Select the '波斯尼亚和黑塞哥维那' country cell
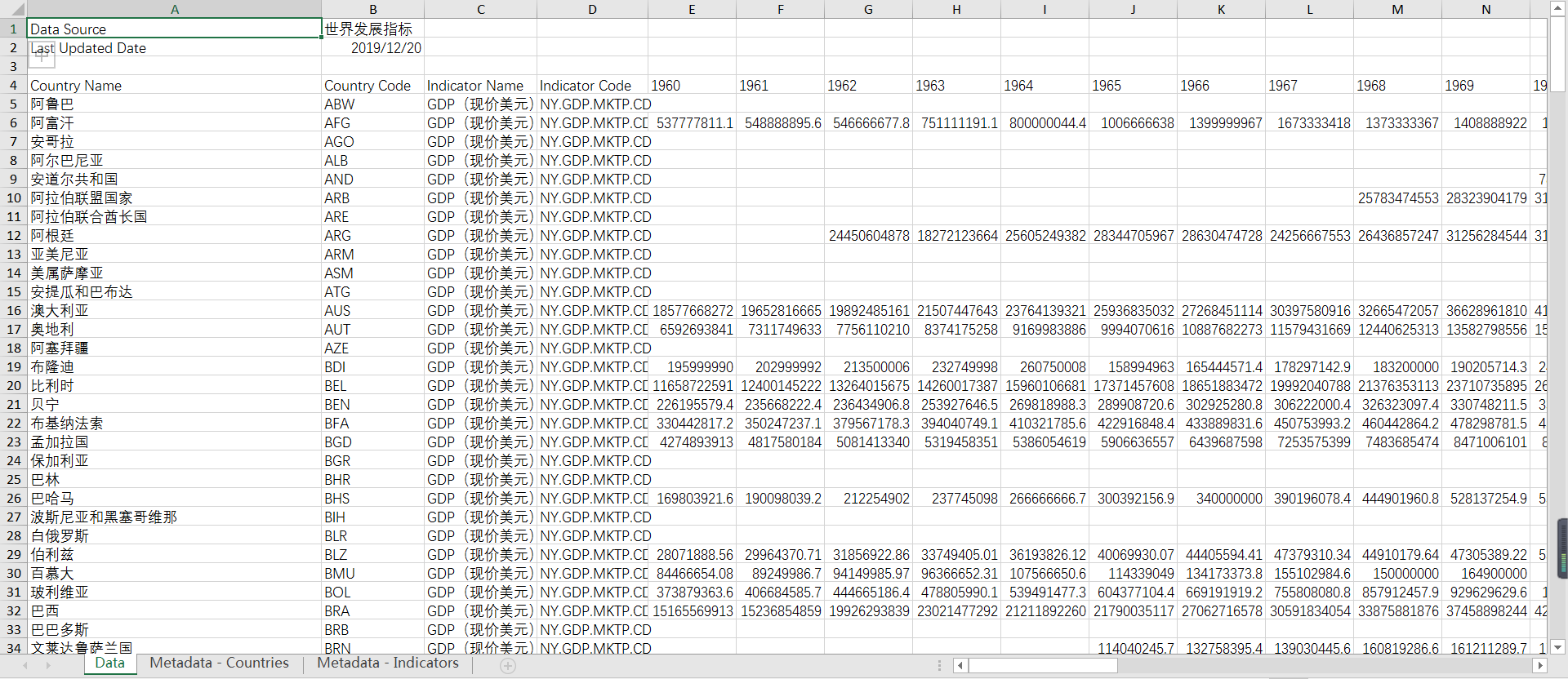The width and height of the screenshot is (1568, 679). click(x=175, y=517)
